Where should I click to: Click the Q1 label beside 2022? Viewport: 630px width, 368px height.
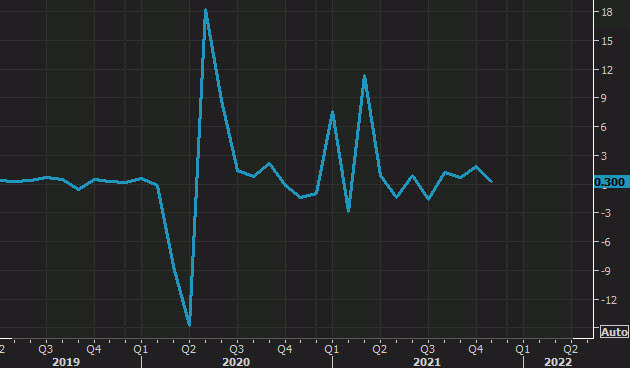point(522,349)
